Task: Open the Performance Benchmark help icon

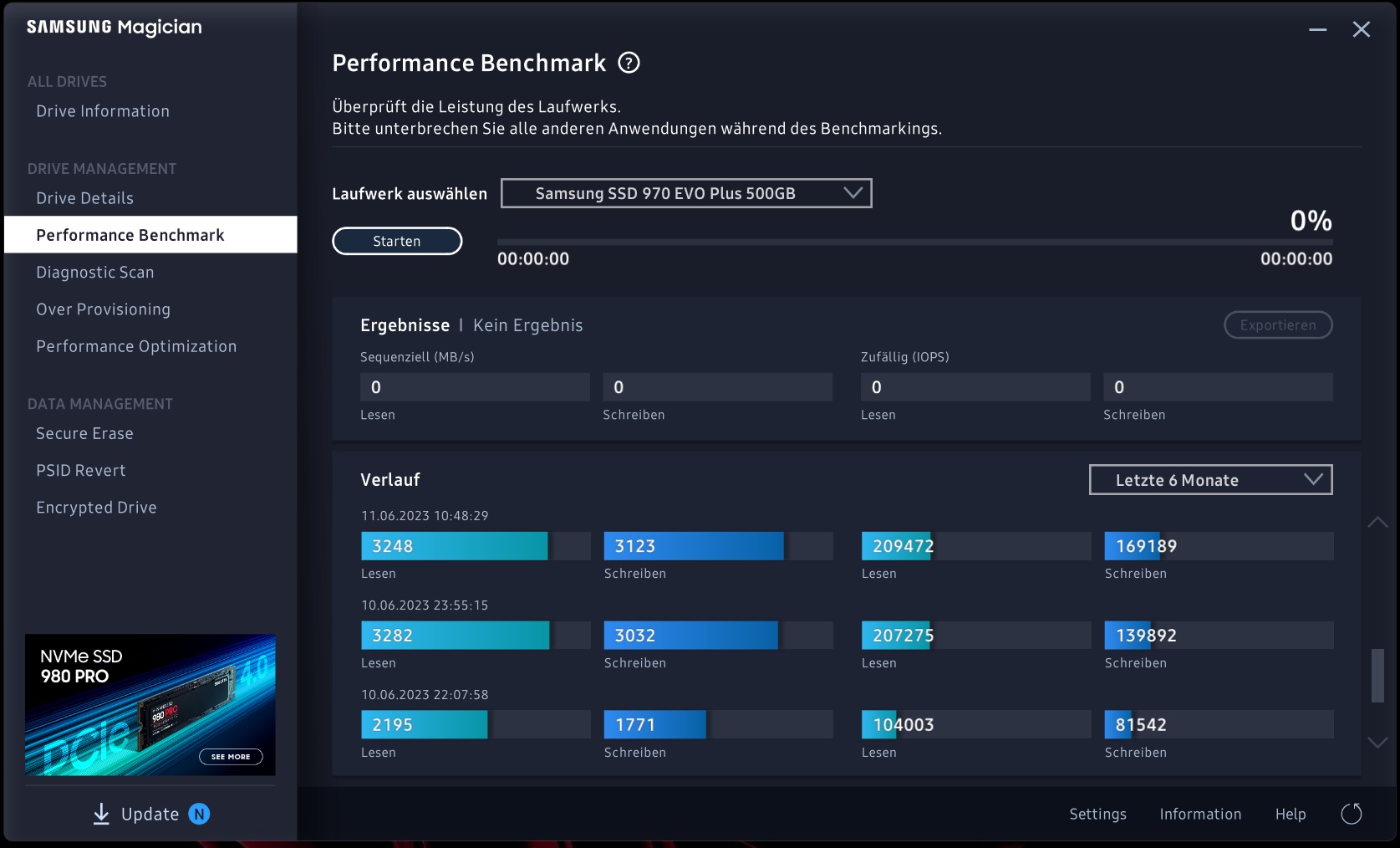Action: coord(629,63)
